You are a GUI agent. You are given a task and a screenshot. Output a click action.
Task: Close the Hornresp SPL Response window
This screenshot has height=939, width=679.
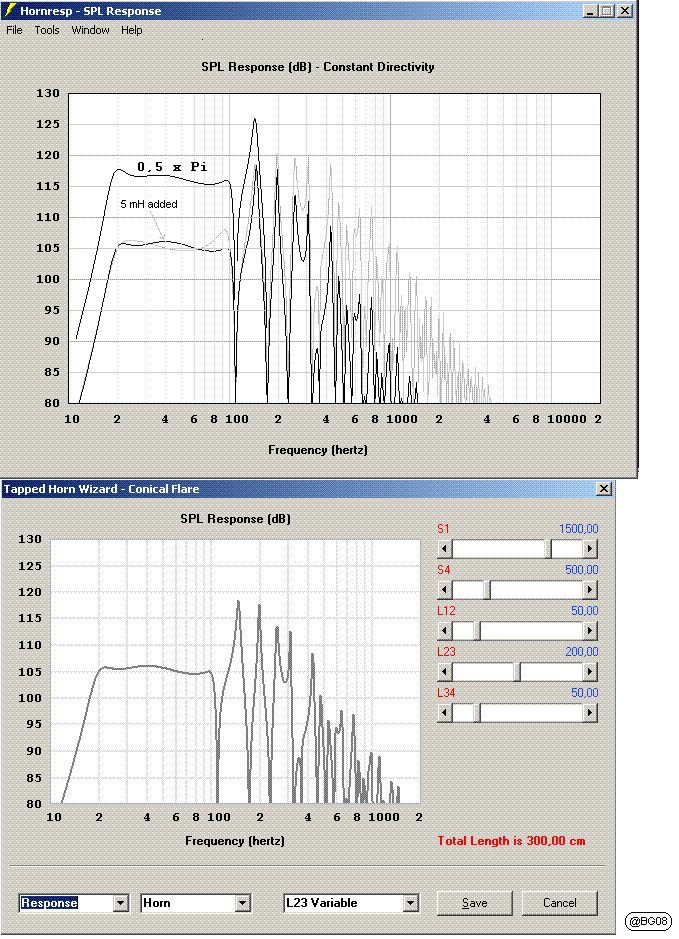tap(625, 11)
